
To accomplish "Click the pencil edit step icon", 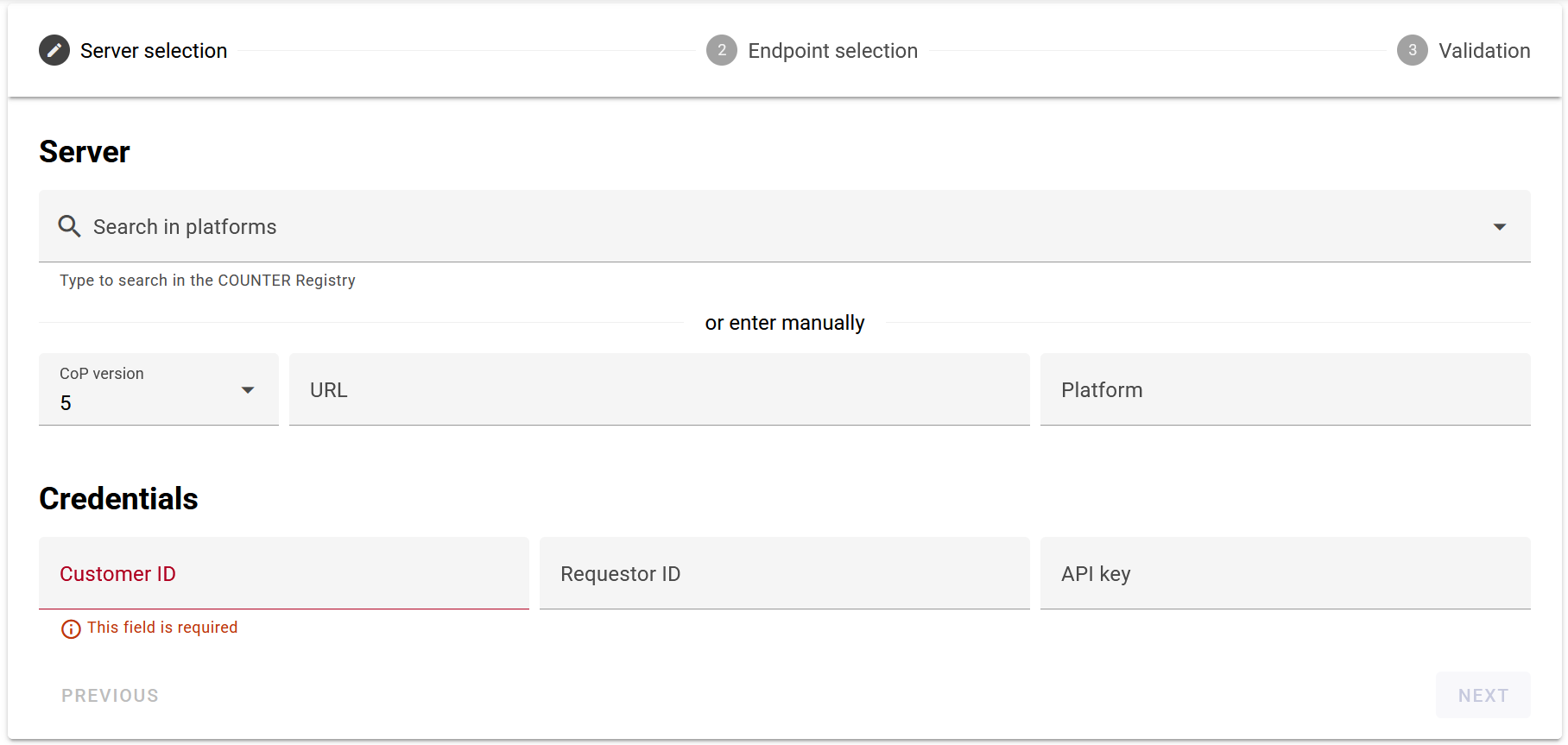I will pyautogui.click(x=54, y=51).
